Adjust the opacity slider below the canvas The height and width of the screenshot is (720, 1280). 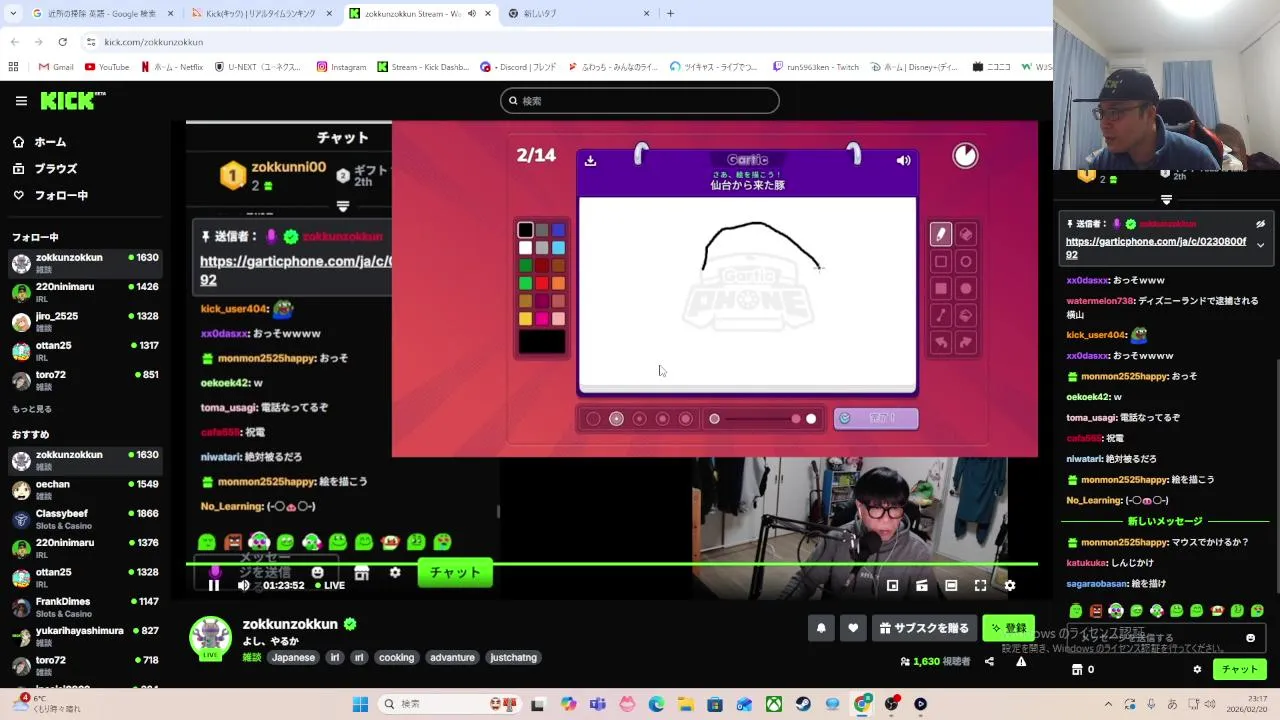[762, 419]
